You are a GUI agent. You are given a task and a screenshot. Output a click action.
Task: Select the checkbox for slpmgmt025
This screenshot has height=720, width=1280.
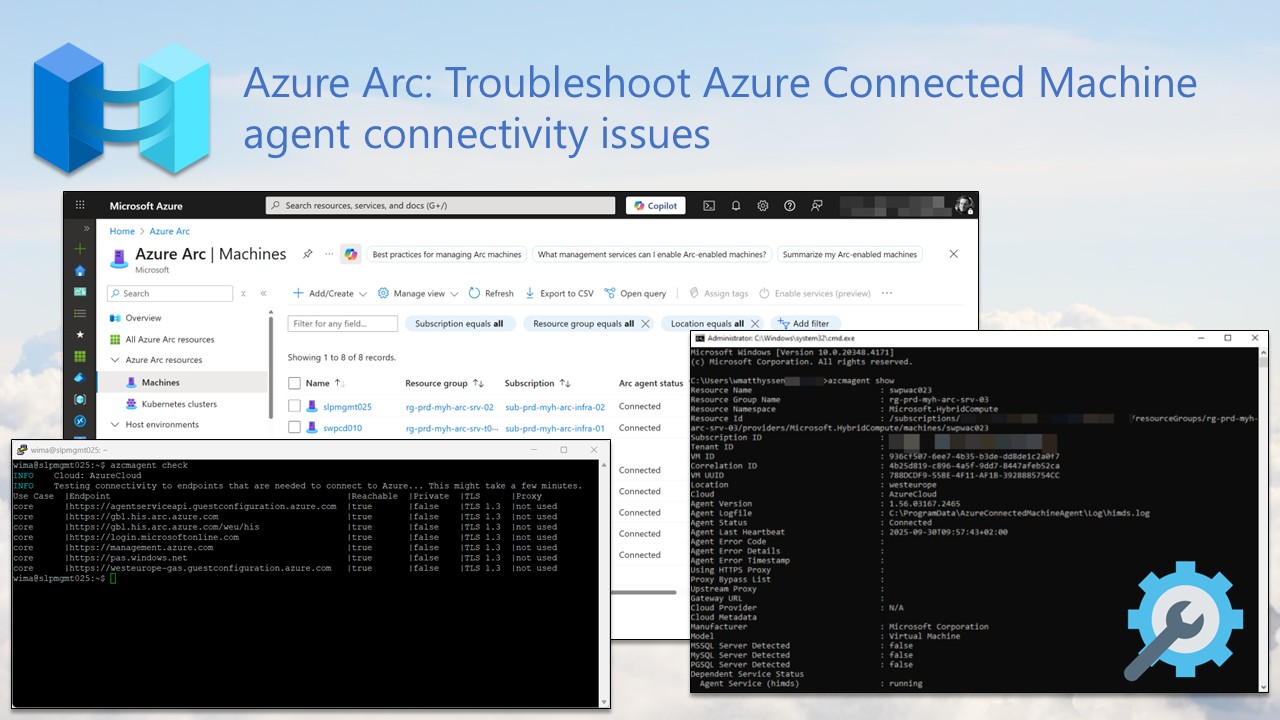(x=294, y=406)
